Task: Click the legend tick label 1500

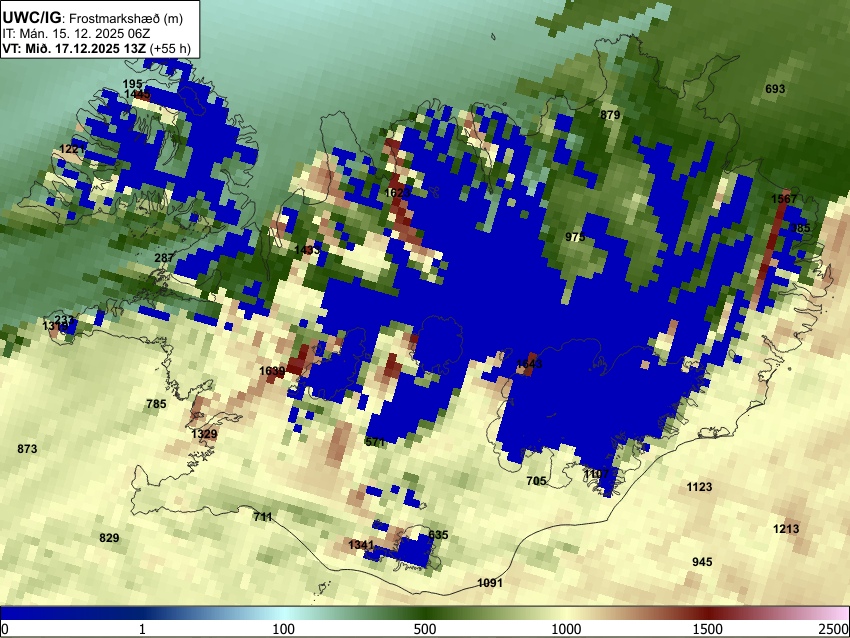Action: pyautogui.click(x=708, y=629)
